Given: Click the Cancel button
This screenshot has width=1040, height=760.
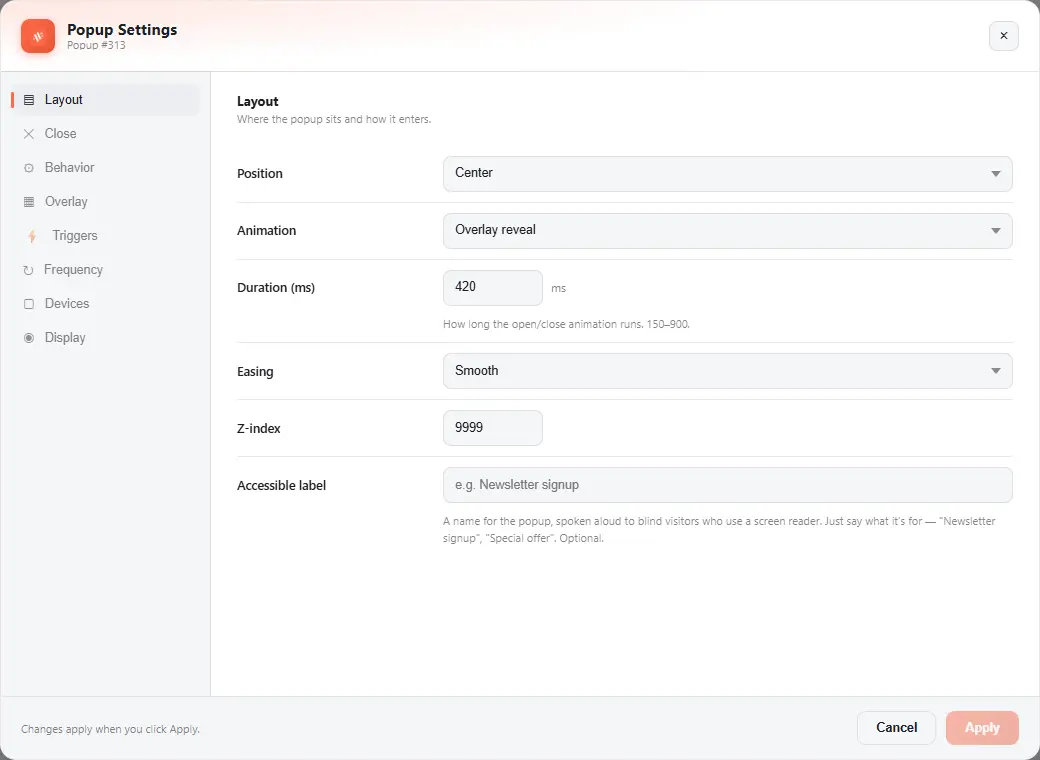Looking at the screenshot, I should (896, 728).
